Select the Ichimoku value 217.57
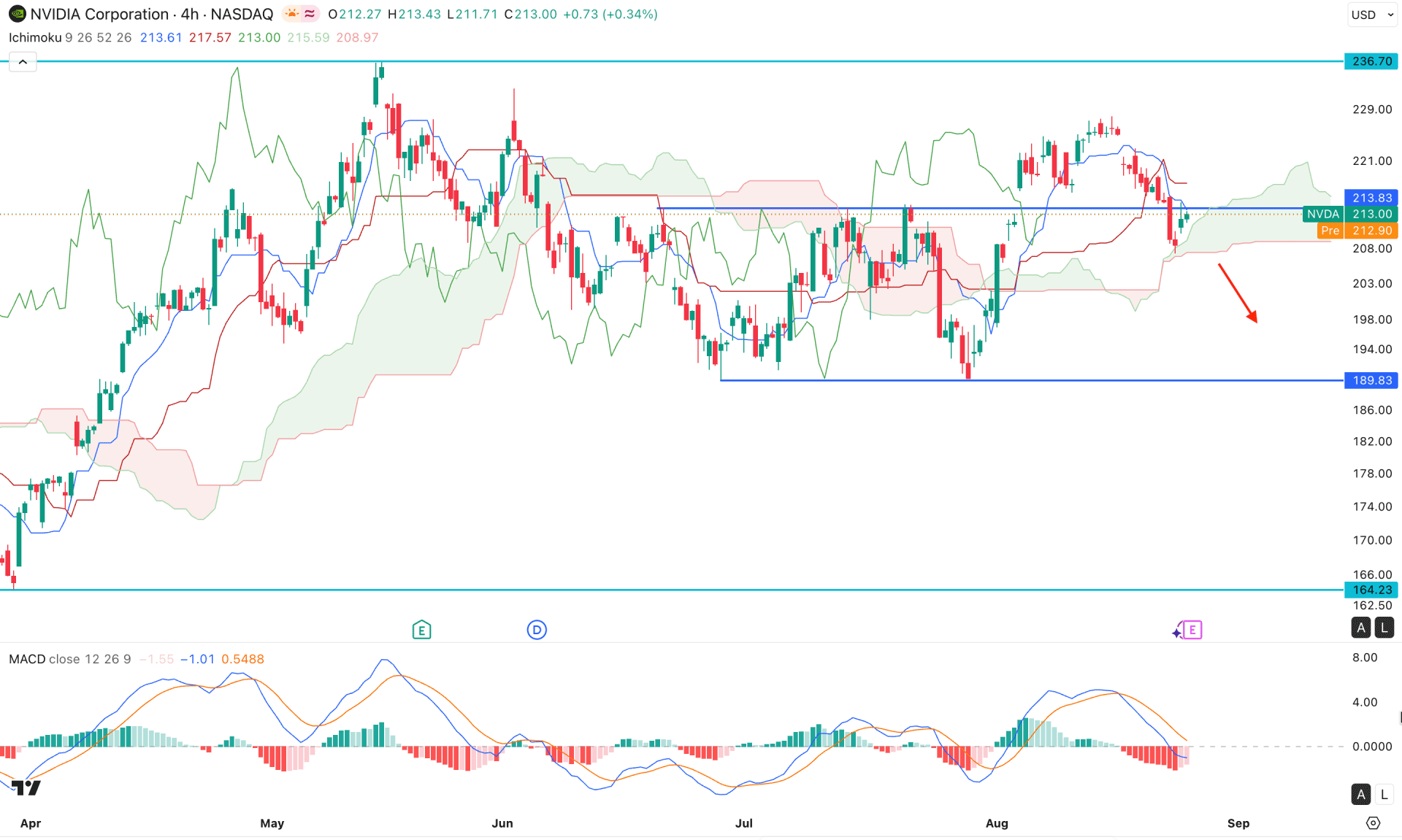1402x840 pixels. 210,37
